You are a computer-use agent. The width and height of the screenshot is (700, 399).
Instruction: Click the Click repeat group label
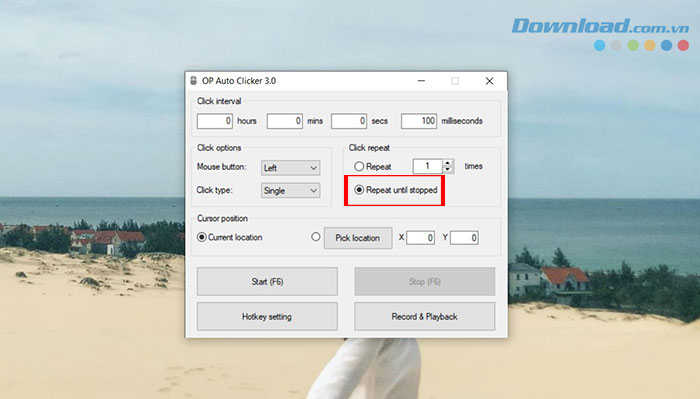pos(369,147)
